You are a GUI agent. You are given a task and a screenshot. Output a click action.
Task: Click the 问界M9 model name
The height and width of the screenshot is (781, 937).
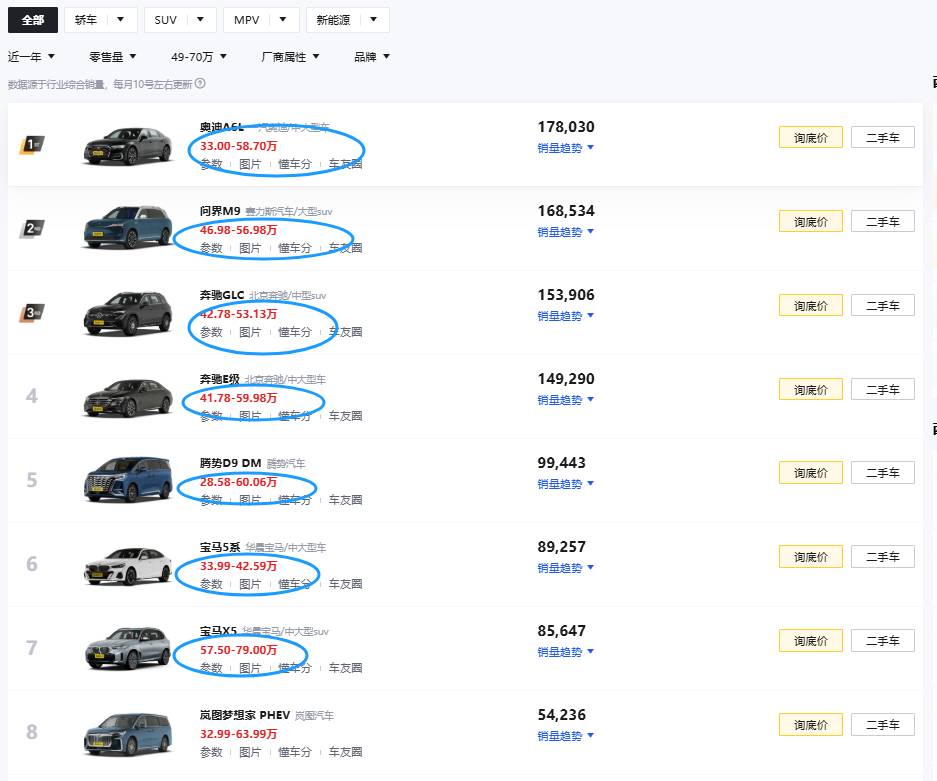[x=220, y=211]
